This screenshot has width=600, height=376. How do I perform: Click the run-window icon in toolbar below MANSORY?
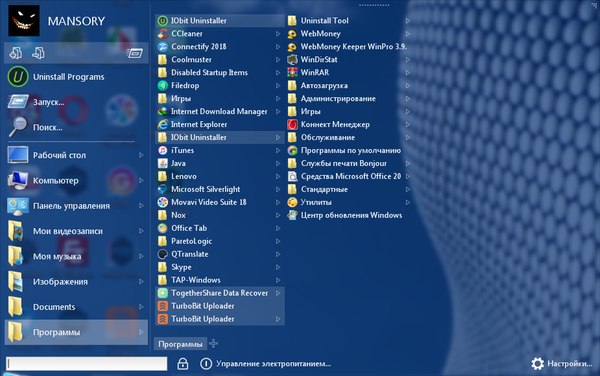point(135,53)
